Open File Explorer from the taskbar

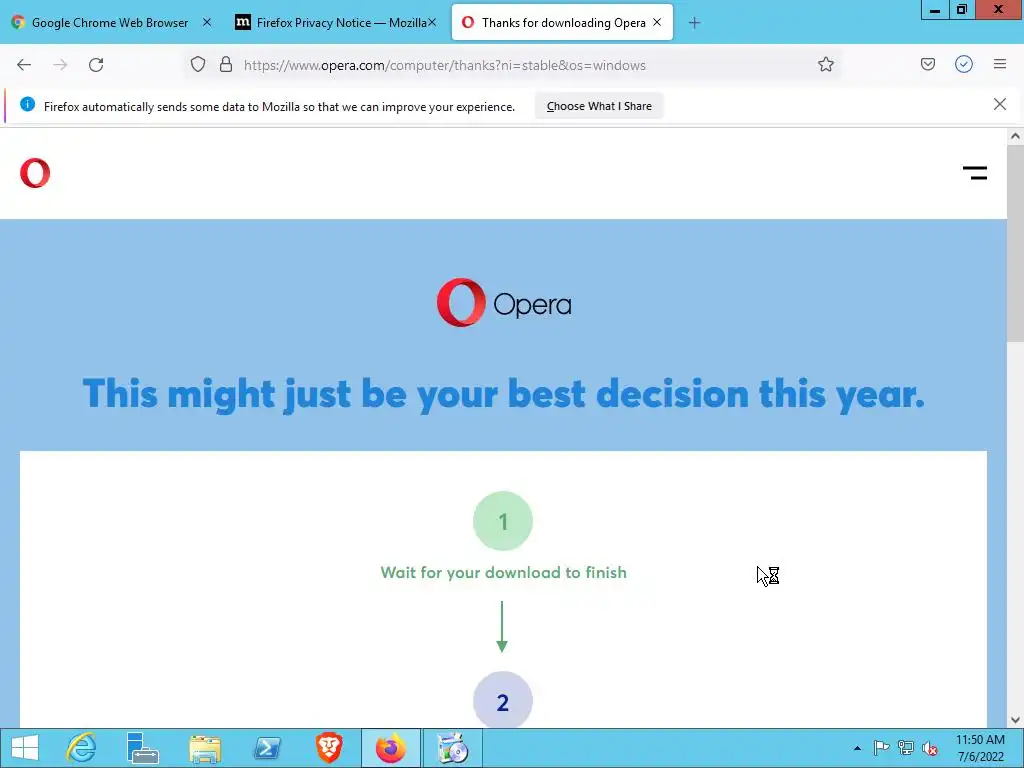[x=205, y=748]
